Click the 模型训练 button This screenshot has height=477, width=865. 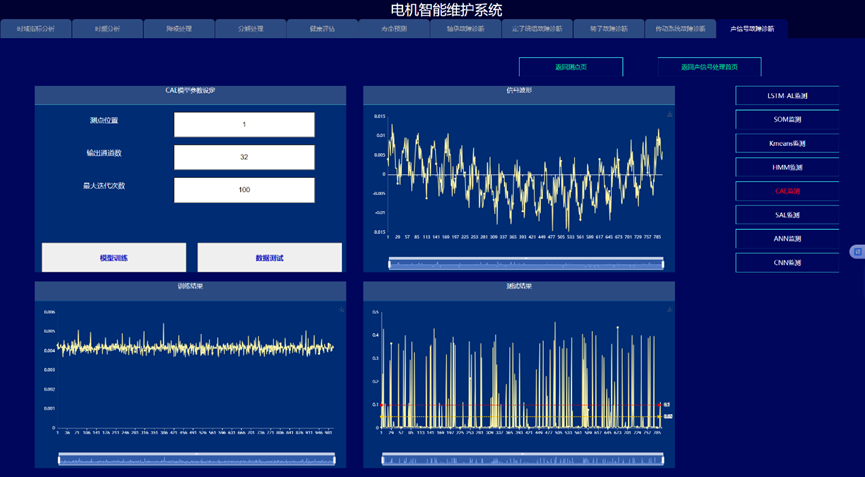[x=114, y=258]
